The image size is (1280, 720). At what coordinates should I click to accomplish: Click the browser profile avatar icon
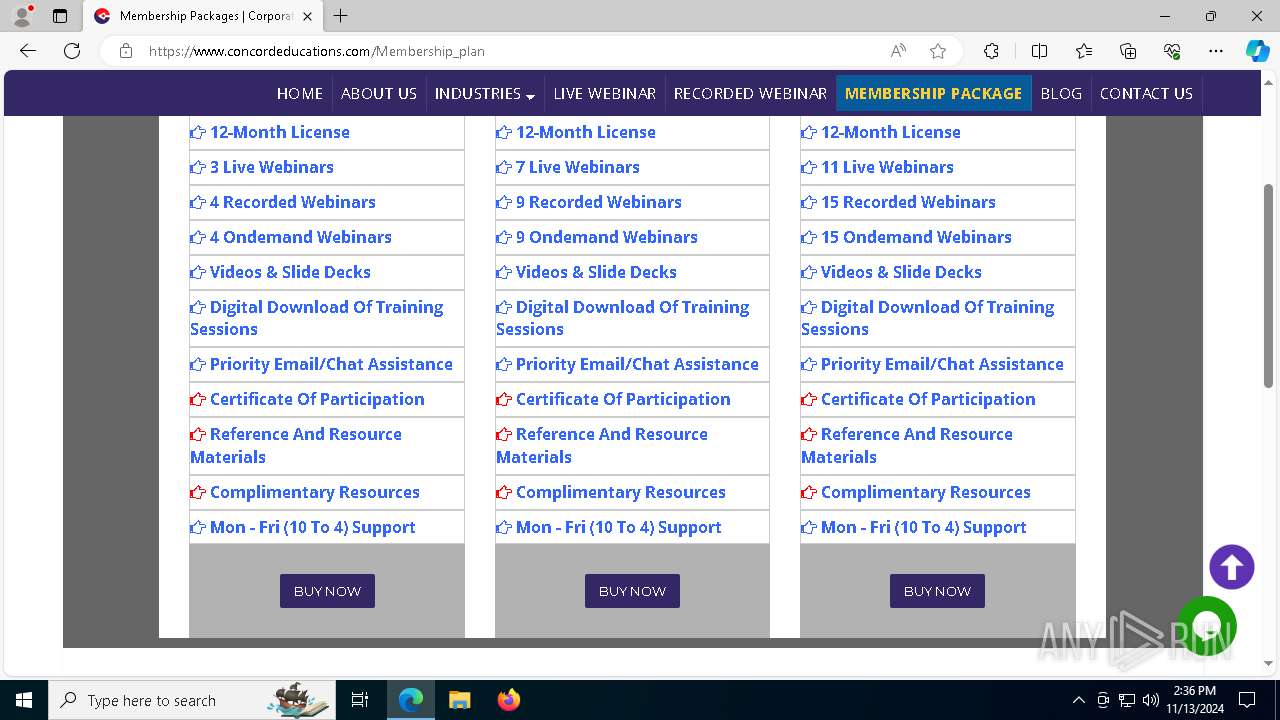pyautogui.click(x=22, y=16)
